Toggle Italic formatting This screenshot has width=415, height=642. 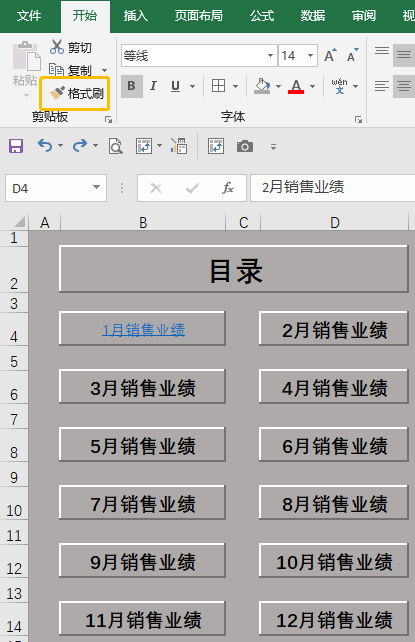click(153, 86)
